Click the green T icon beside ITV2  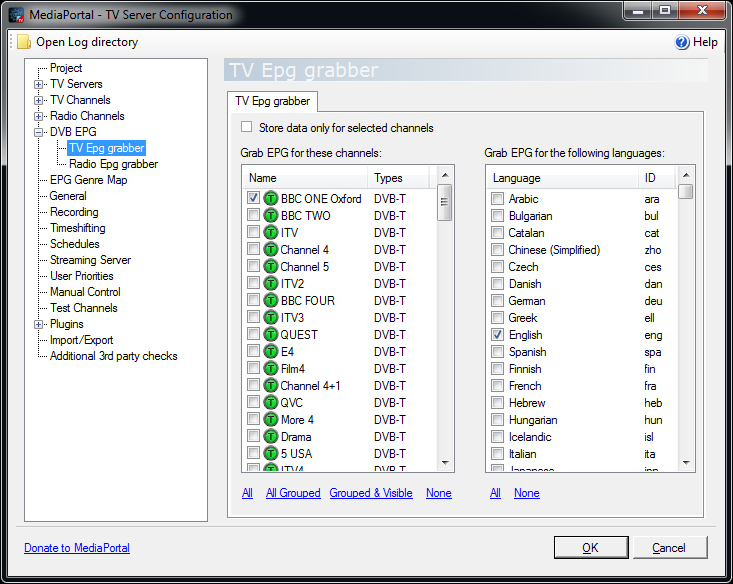[271, 283]
